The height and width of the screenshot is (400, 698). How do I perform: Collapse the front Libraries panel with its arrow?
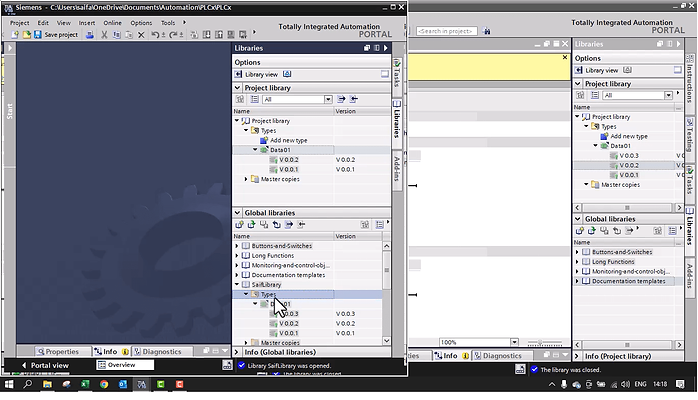tap(386, 48)
